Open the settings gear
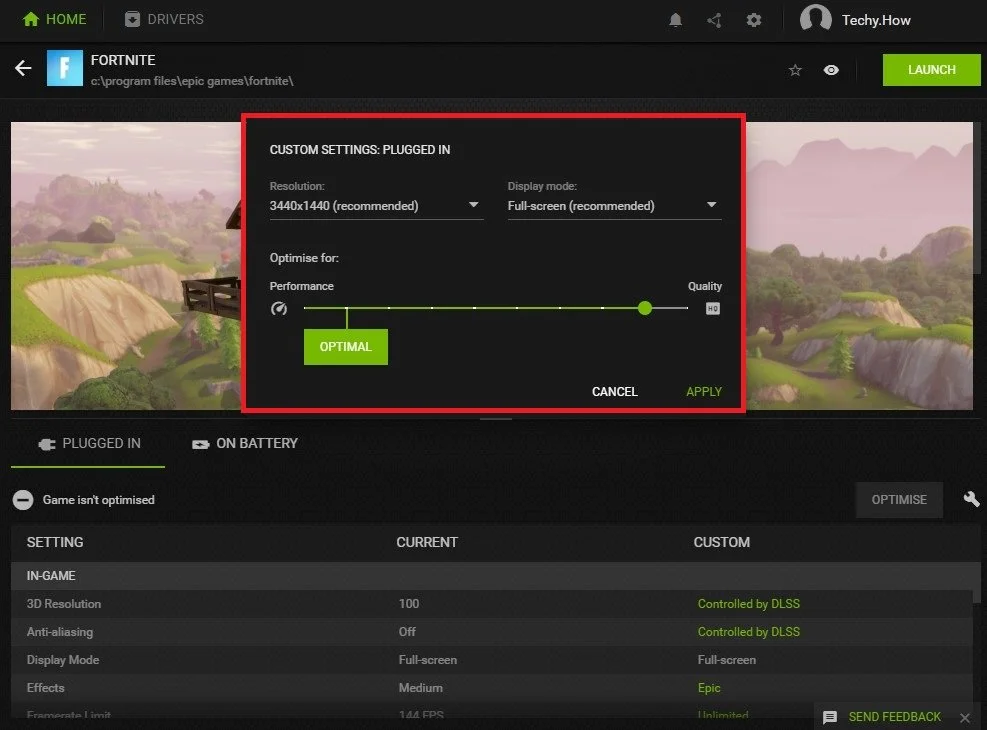Viewport: 987px width, 730px height. [x=753, y=20]
